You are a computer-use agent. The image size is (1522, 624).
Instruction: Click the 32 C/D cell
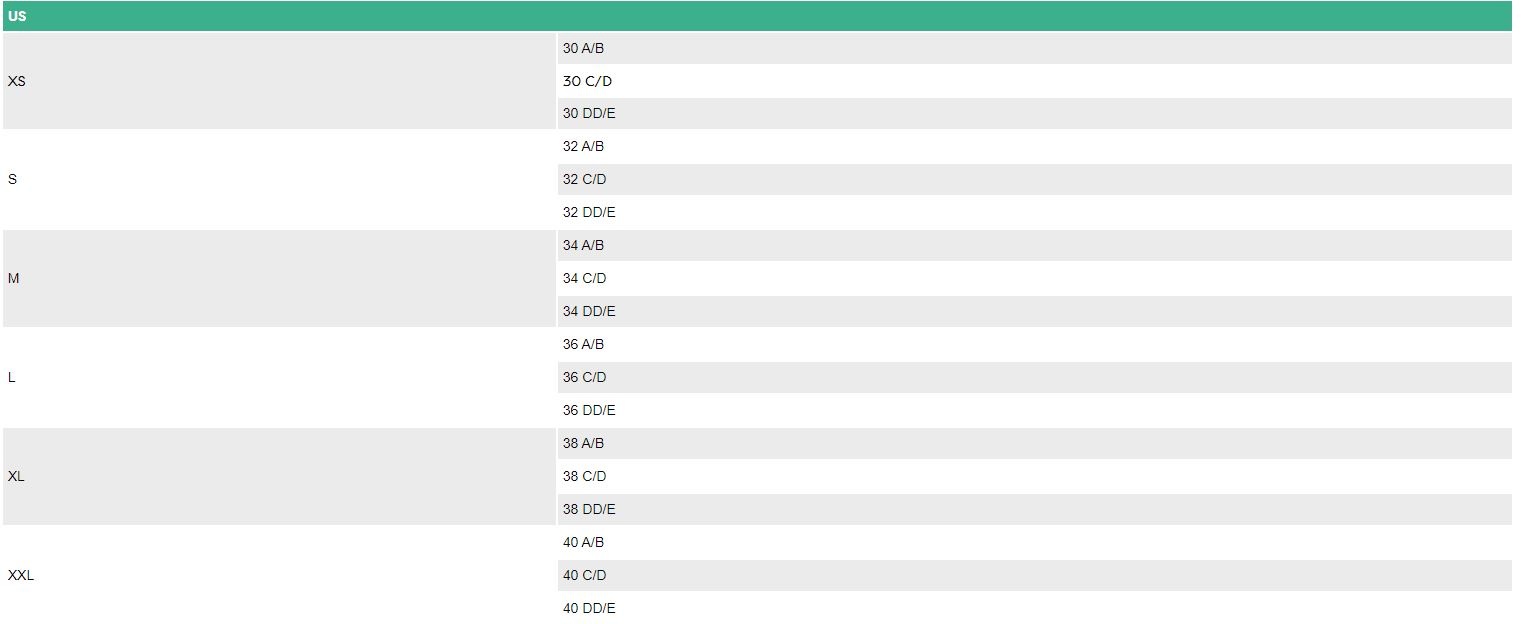(1035, 180)
